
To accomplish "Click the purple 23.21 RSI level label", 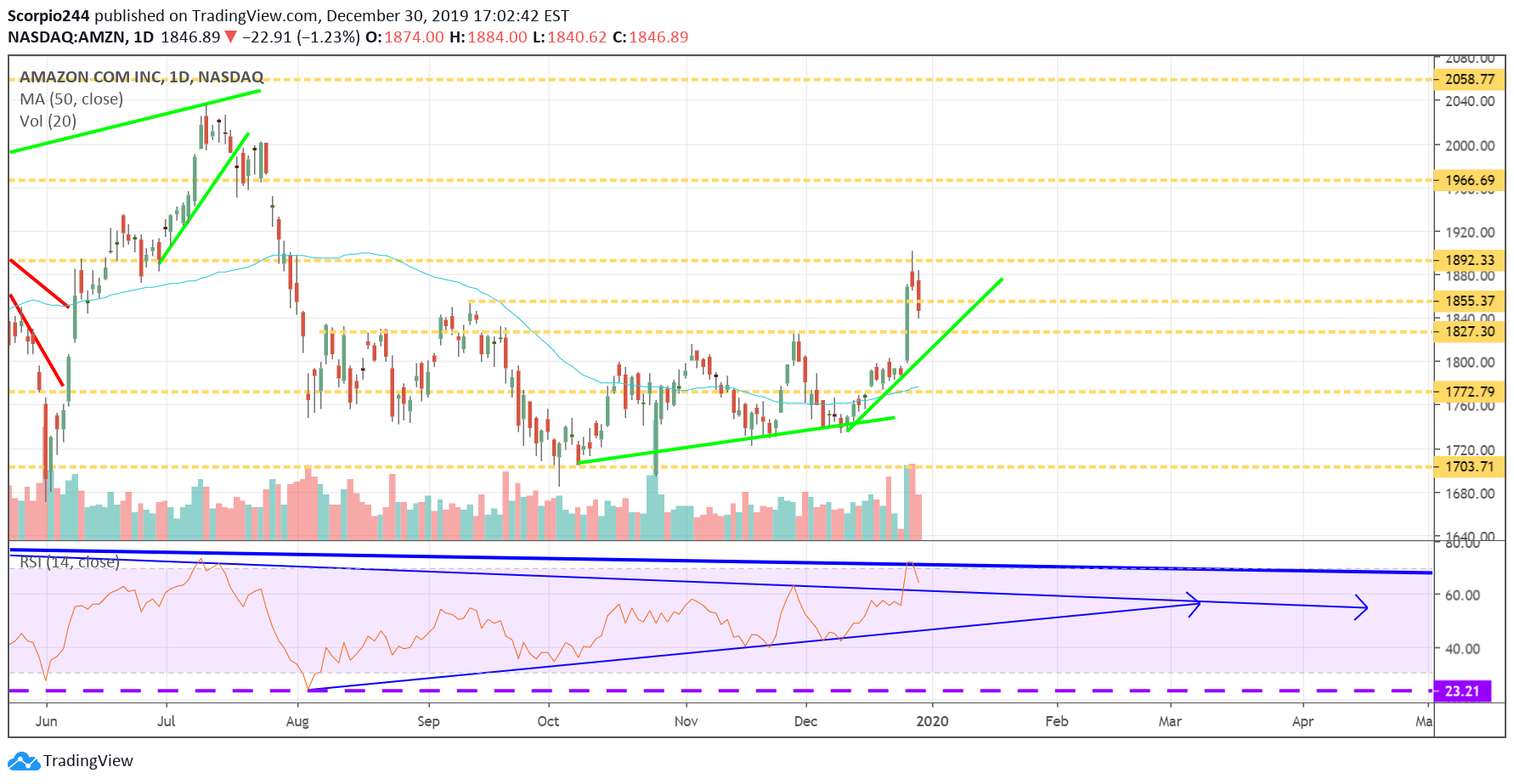I will click(x=1462, y=691).
